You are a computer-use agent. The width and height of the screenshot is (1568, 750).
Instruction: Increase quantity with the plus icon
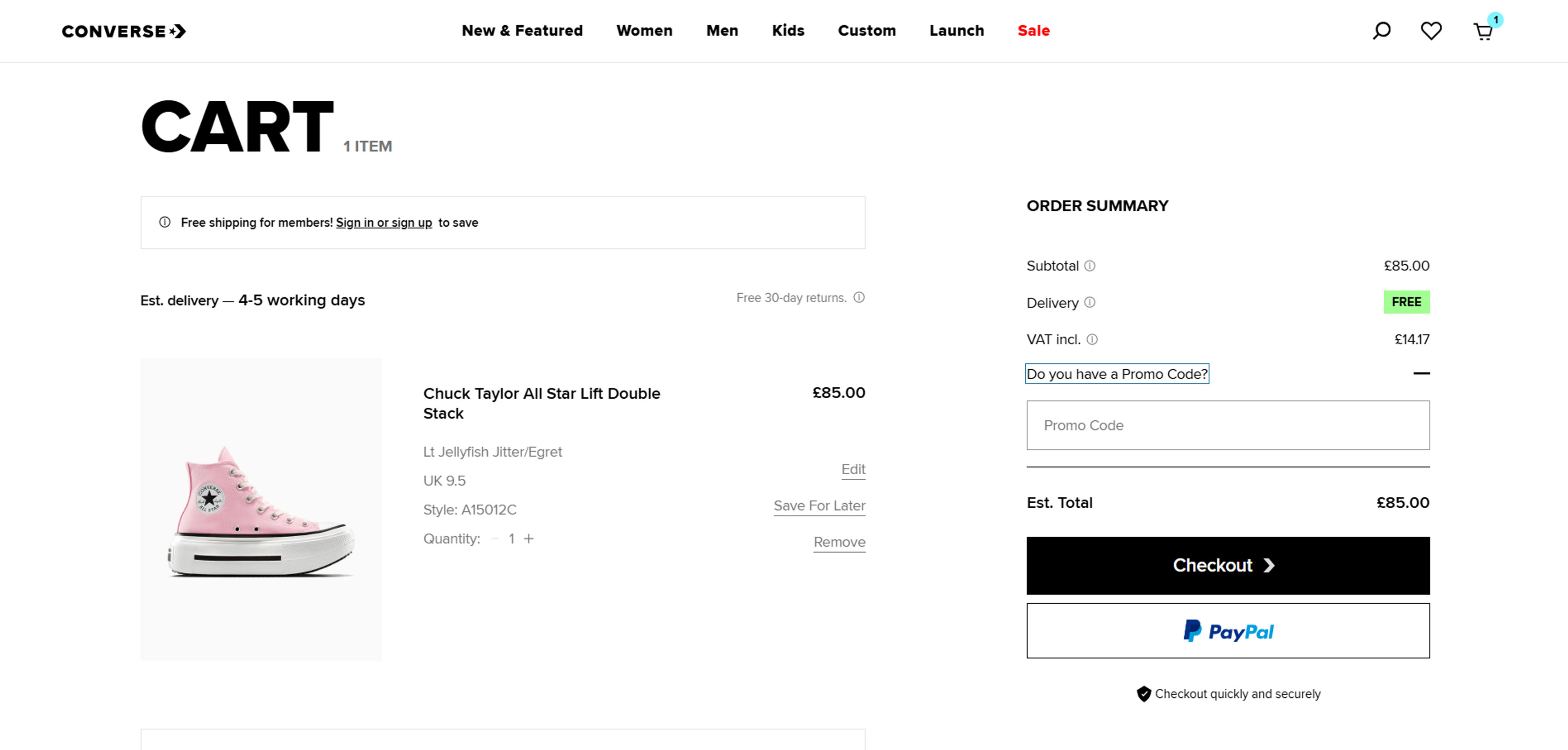point(529,539)
